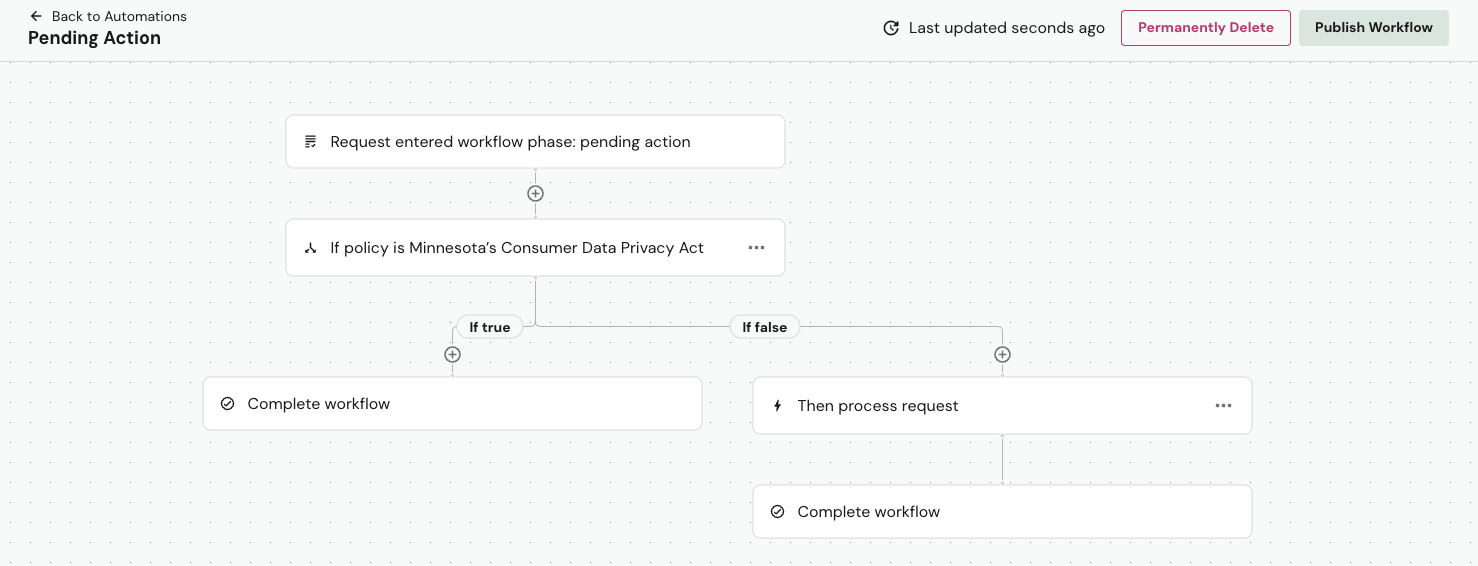Open the Then process request node

1002,406
